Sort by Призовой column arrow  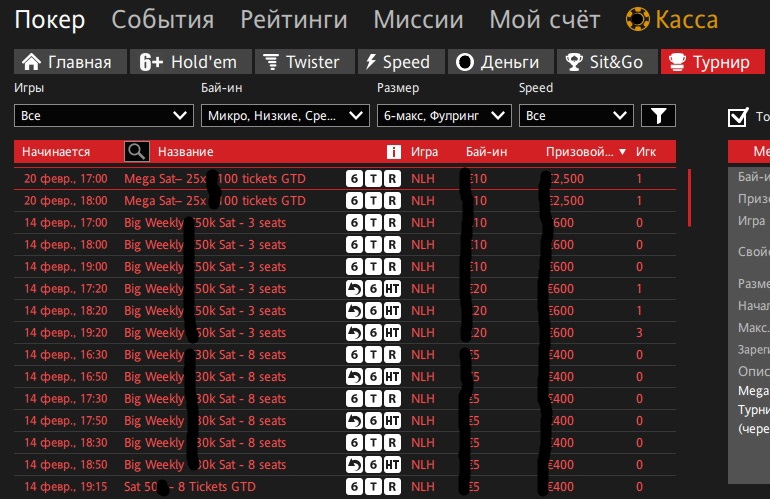tap(622, 152)
